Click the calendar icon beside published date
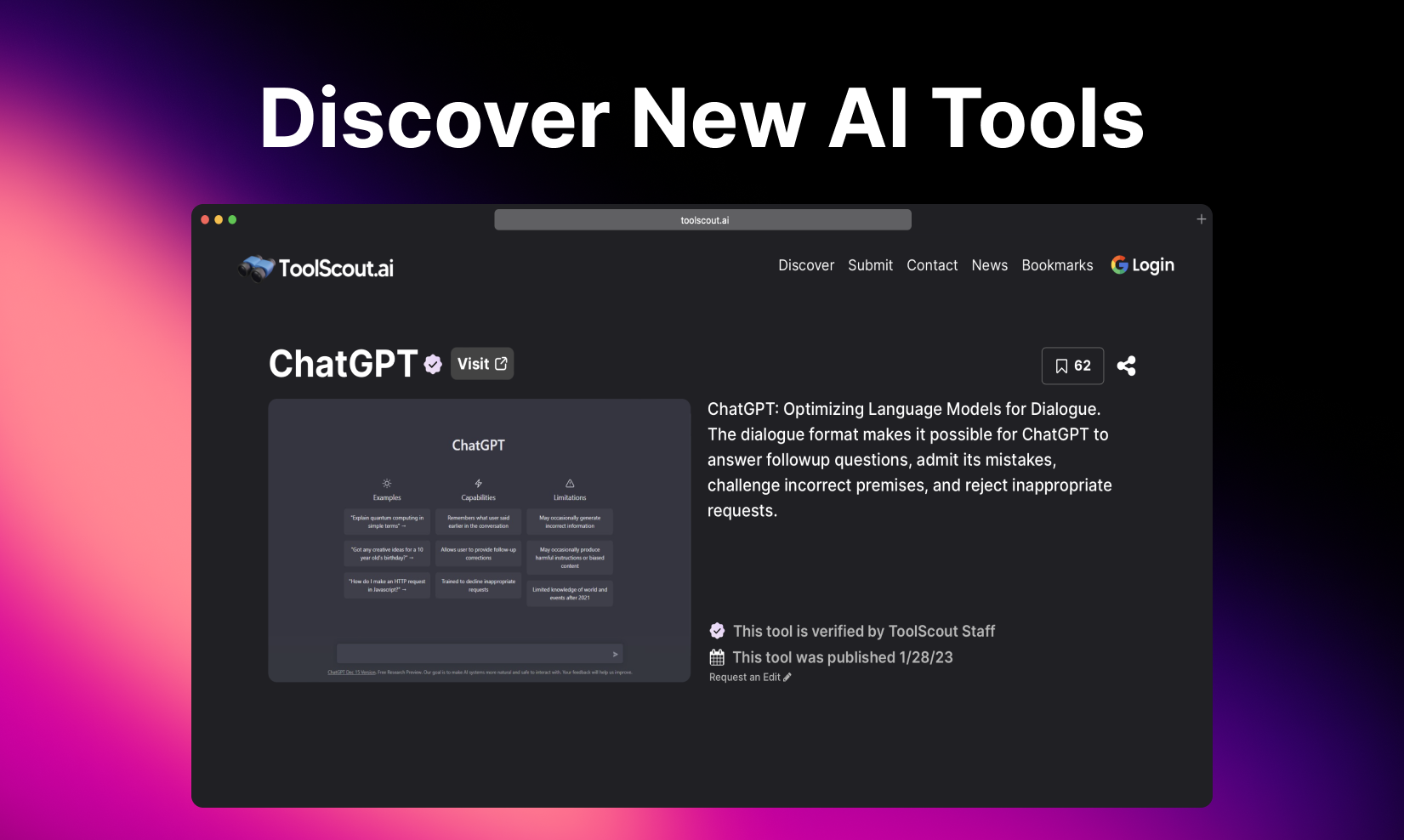 click(x=717, y=657)
